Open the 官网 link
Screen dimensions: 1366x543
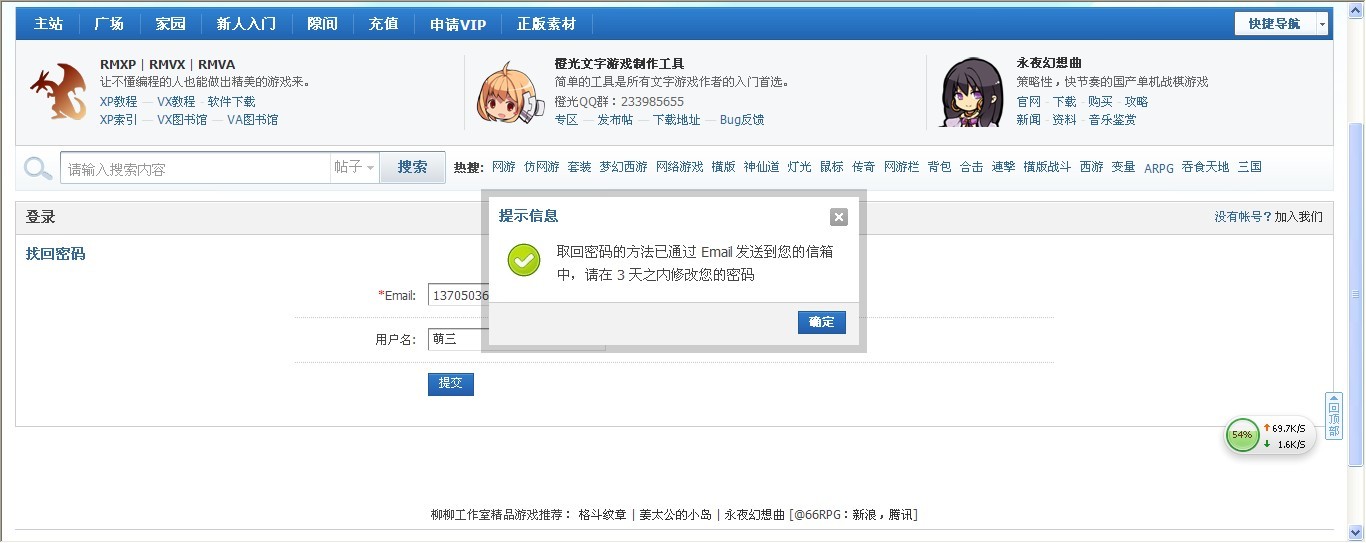[x=1029, y=102]
